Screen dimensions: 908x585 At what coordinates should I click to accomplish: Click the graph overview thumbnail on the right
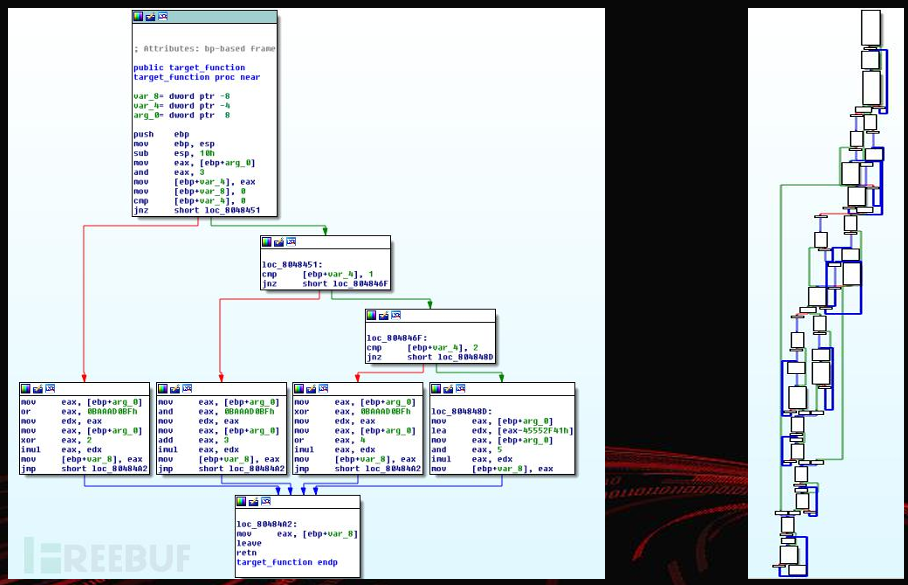[x=827, y=292]
